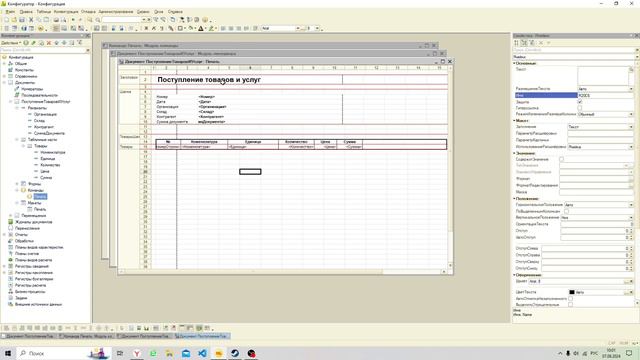Click the microphone icon in the system tray
The image size is (640, 360).
[x=568, y=353]
